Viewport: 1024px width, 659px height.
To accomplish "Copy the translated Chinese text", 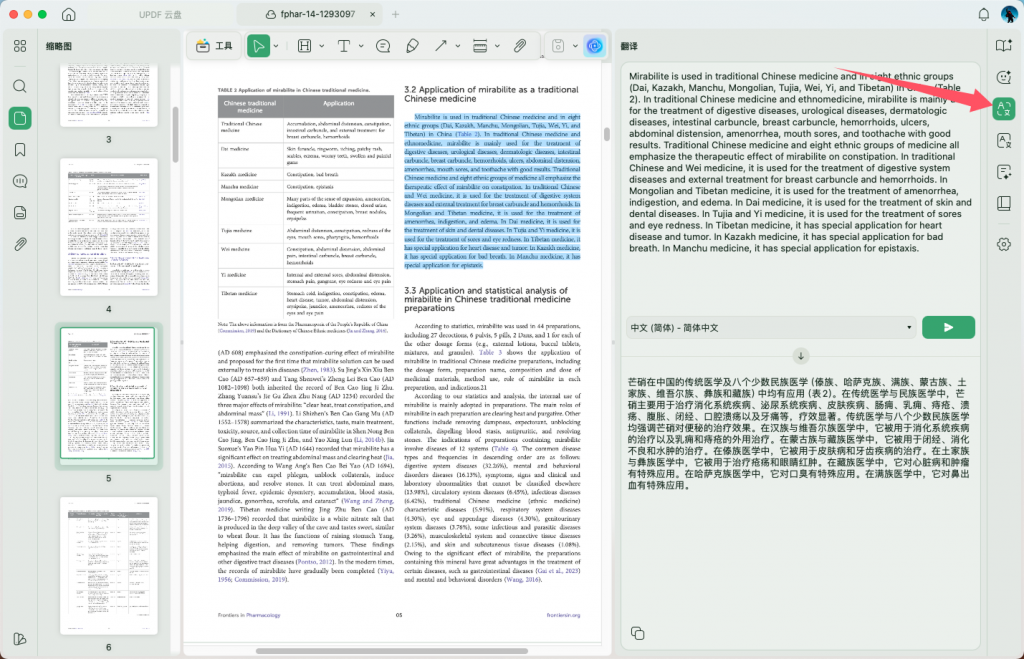I will (x=638, y=633).
